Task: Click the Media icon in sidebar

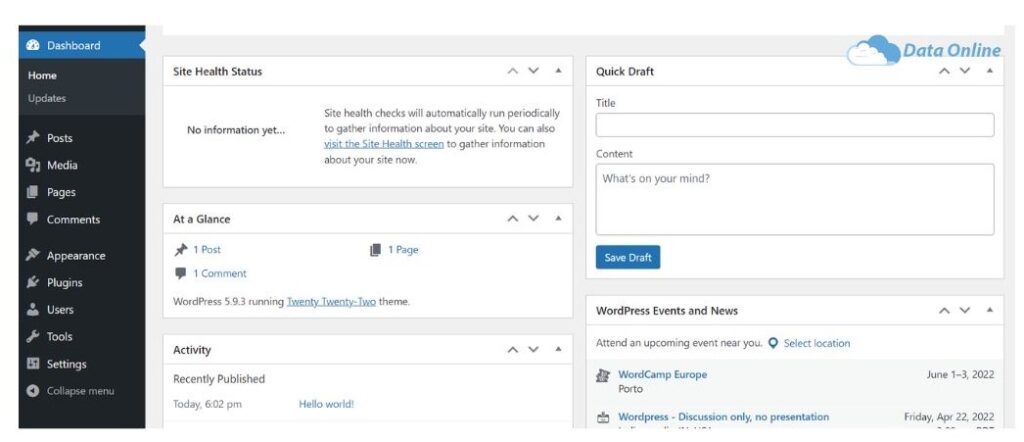Action: click(33, 165)
